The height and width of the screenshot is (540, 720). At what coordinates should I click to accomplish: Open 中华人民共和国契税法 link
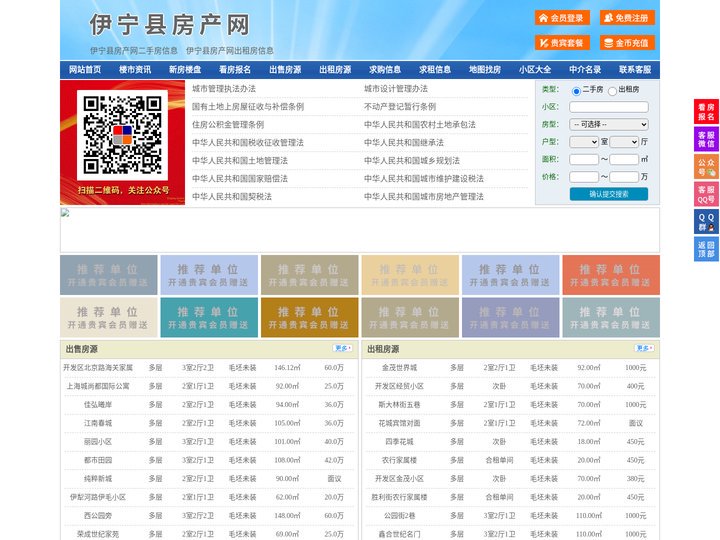click(232, 197)
